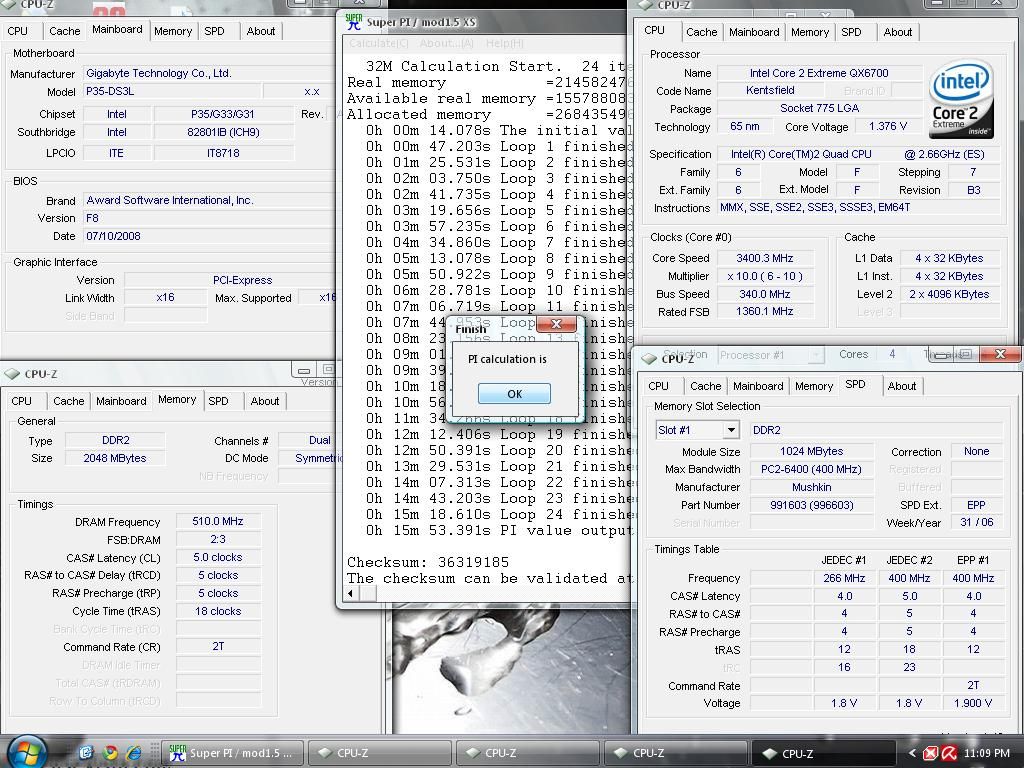
Task: Launch Google Chrome from Quick Launch
Action: tap(110, 753)
